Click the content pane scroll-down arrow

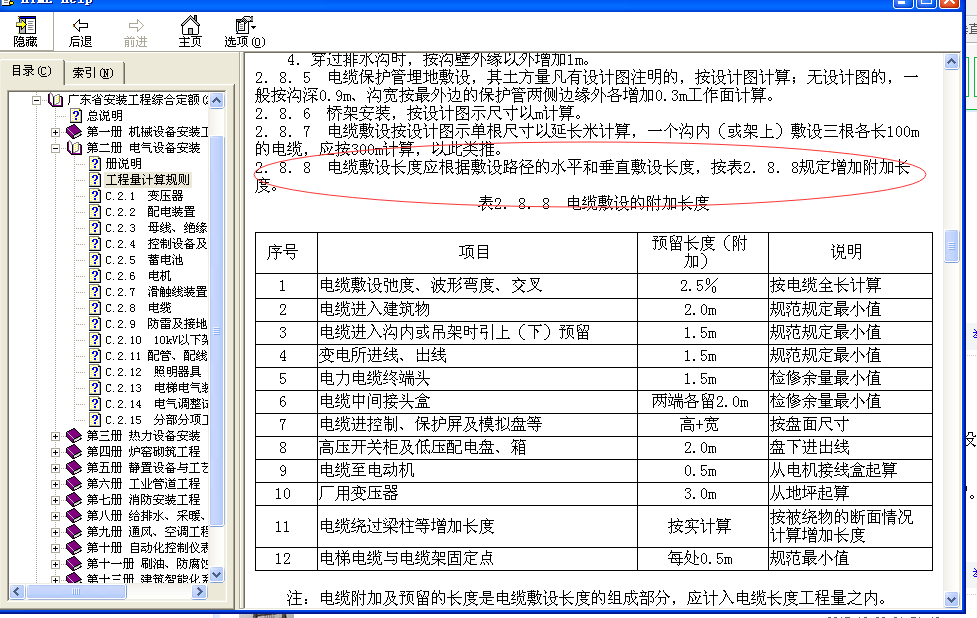click(951, 600)
